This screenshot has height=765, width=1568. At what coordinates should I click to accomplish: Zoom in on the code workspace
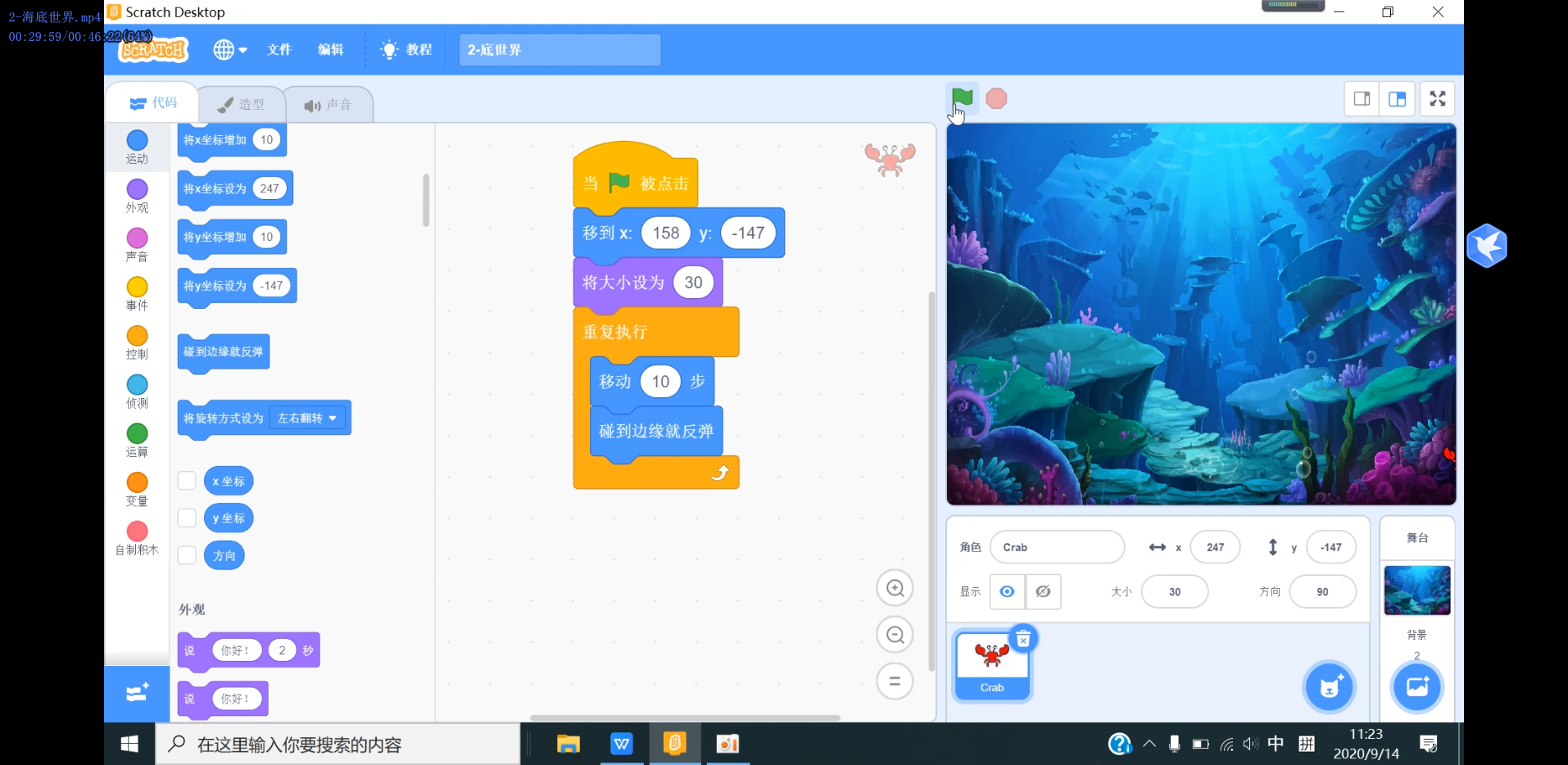pyautogui.click(x=895, y=588)
